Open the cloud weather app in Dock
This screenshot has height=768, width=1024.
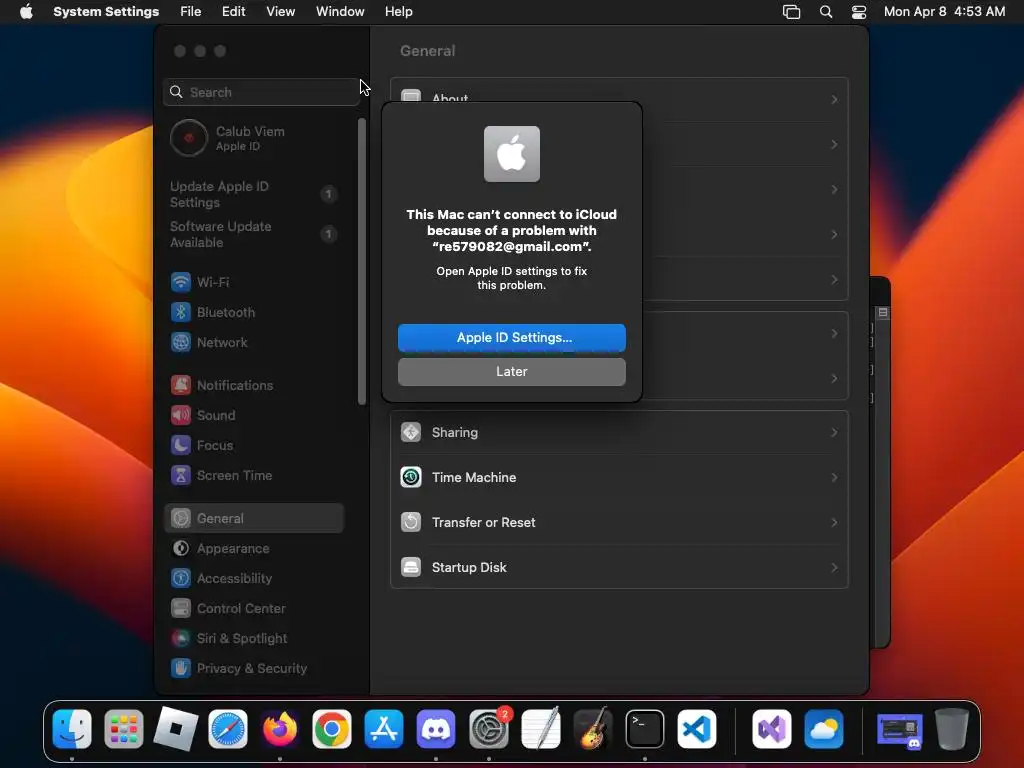click(824, 729)
